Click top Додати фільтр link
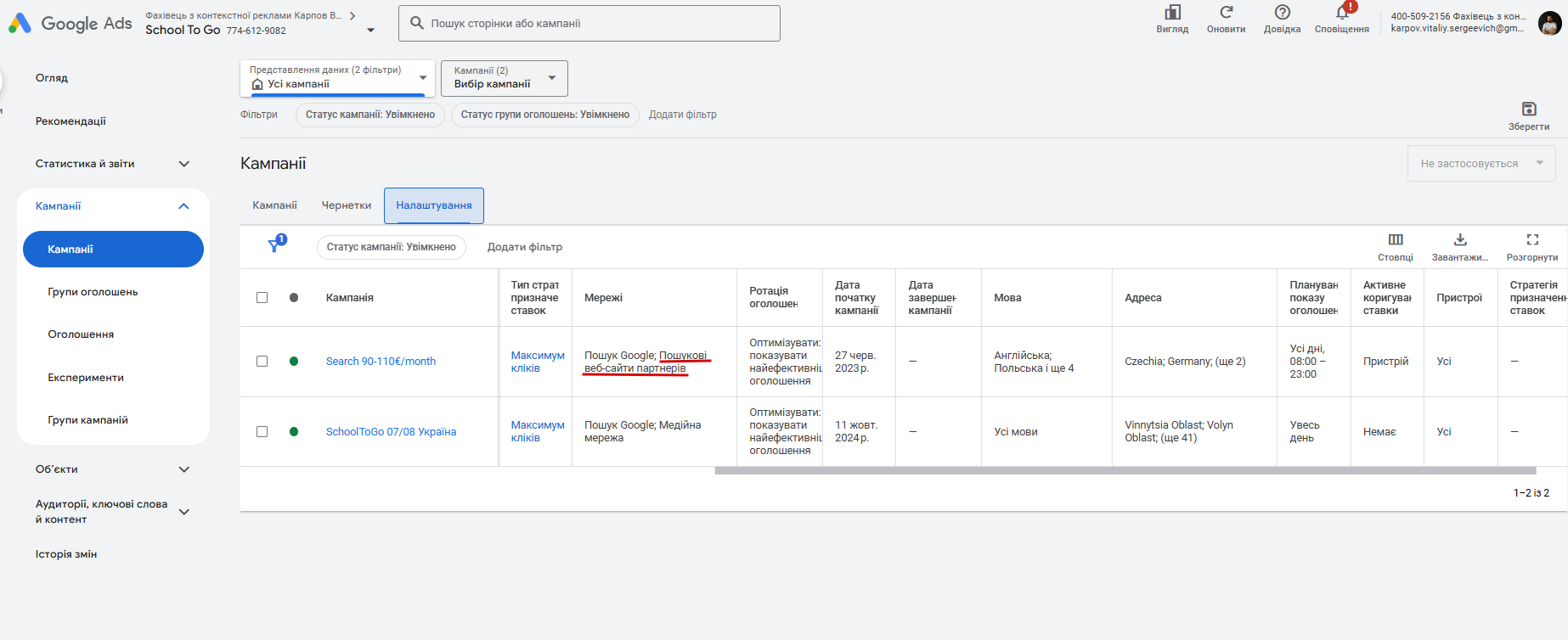This screenshot has height=640, width=1568. (x=683, y=115)
